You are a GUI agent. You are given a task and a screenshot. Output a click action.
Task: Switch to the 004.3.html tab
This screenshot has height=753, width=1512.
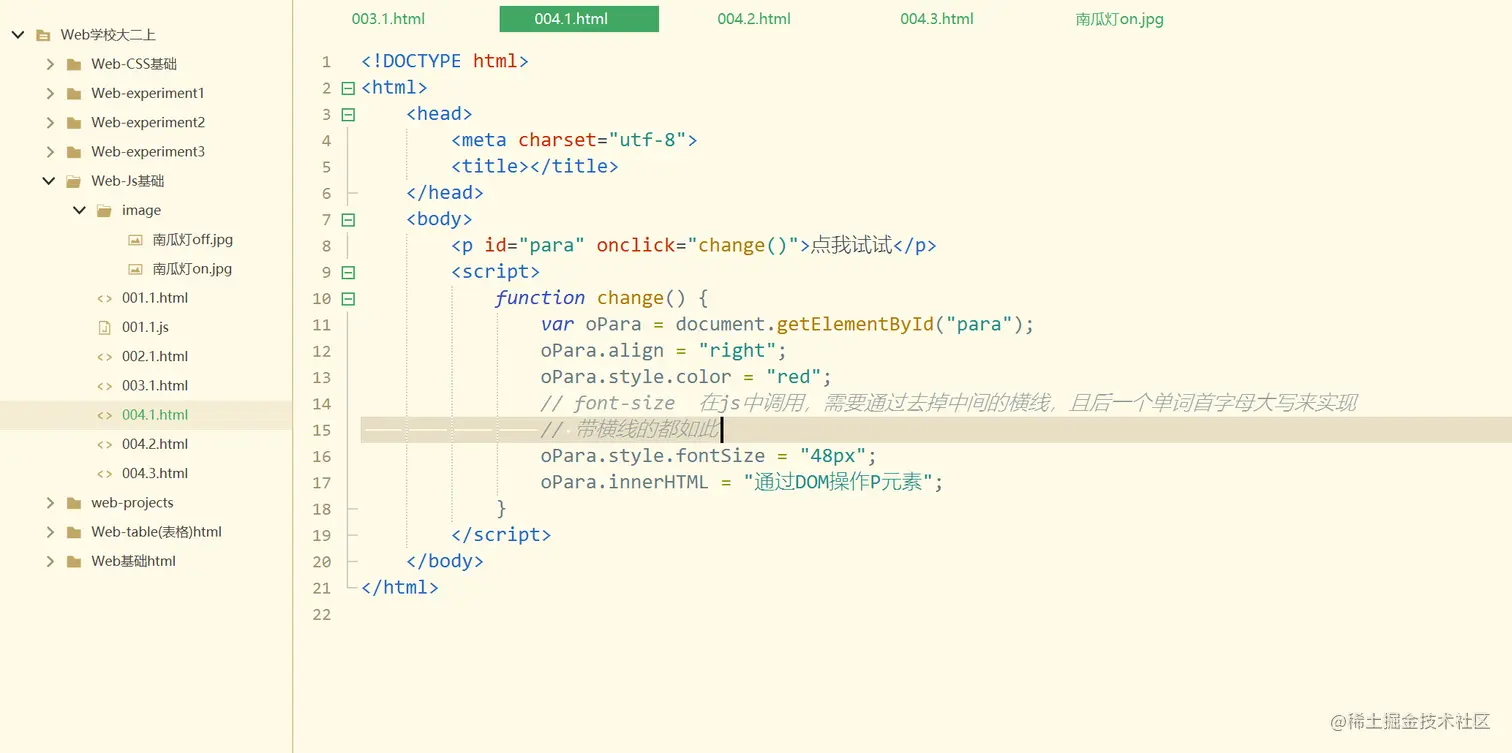(x=936, y=19)
